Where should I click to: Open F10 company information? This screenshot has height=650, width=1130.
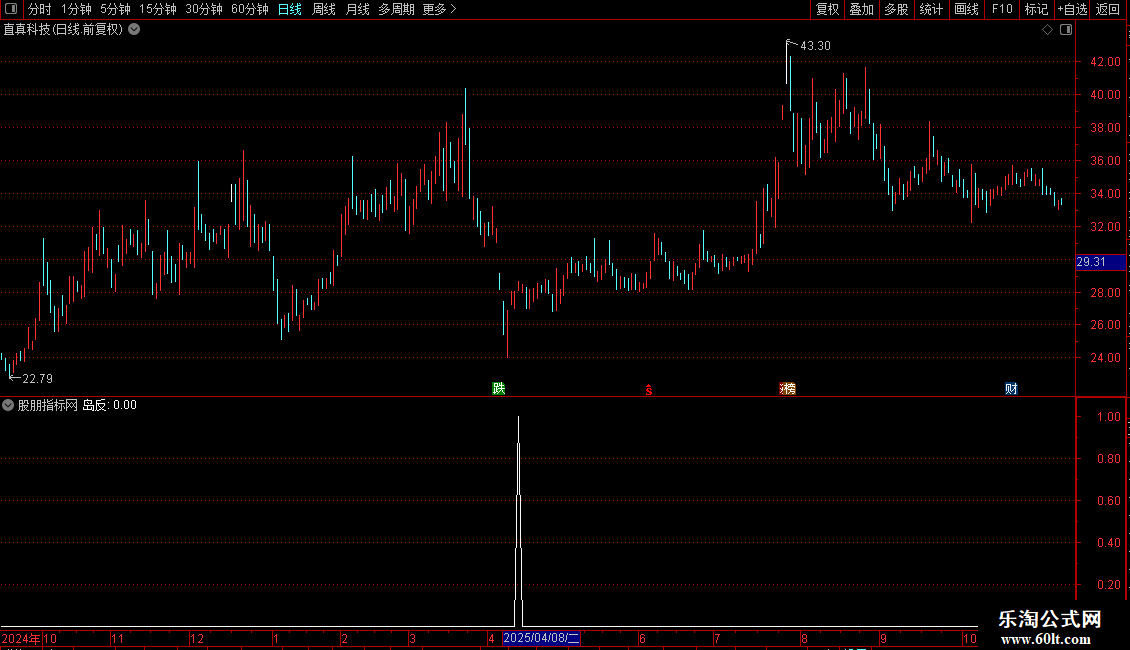coord(1002,9)
